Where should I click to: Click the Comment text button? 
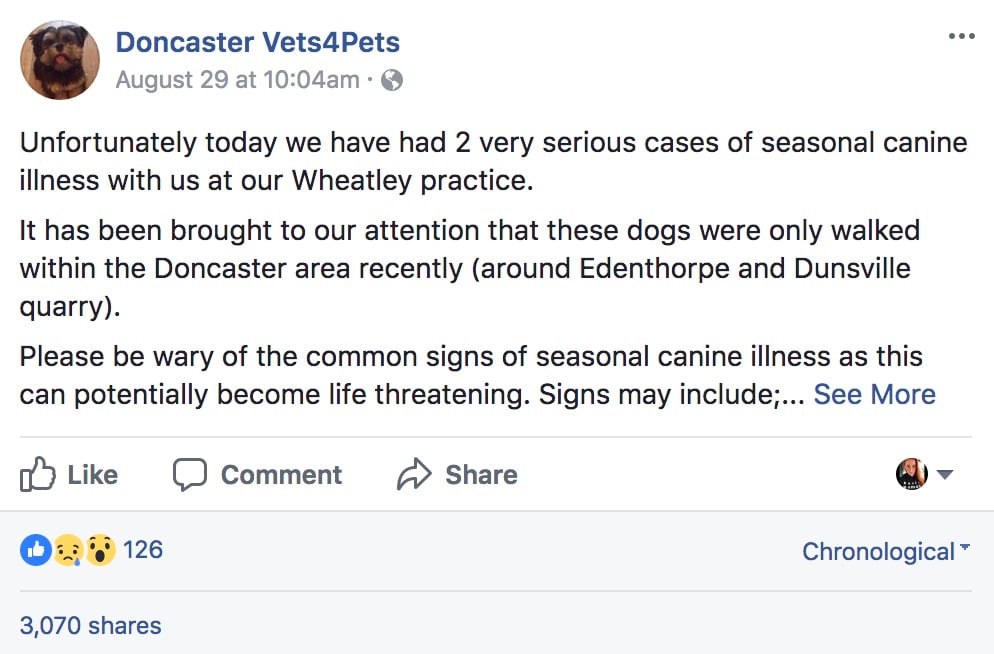(x=281, y=475)
